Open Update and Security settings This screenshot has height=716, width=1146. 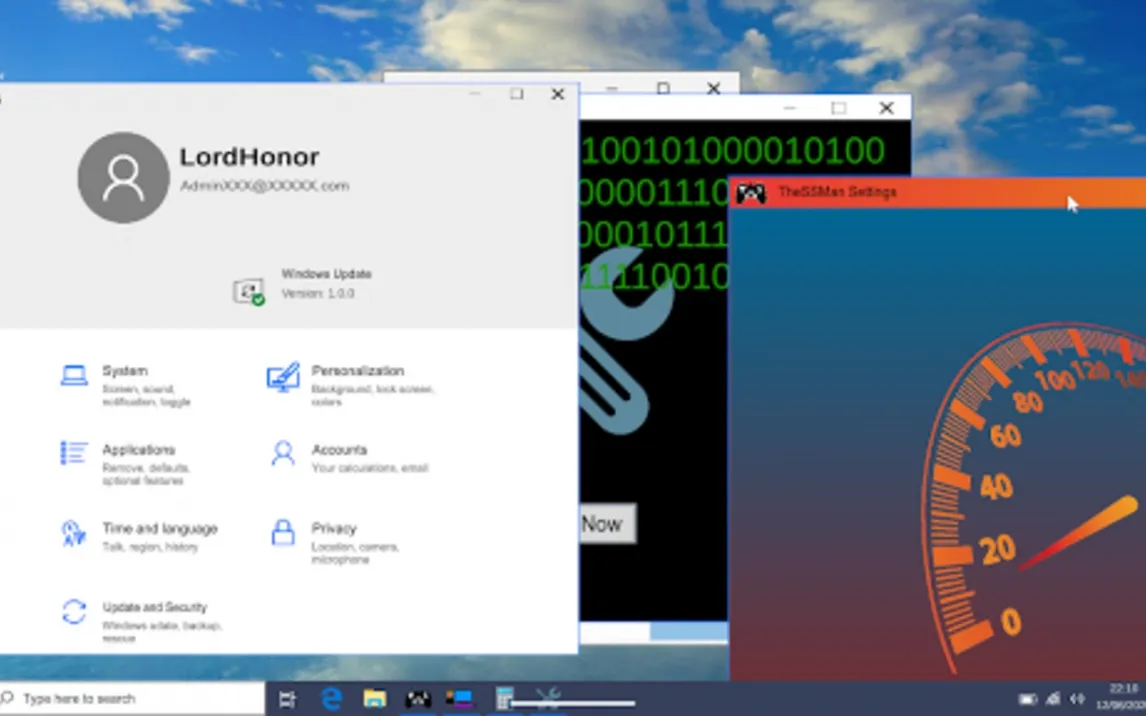coord(140,622)
